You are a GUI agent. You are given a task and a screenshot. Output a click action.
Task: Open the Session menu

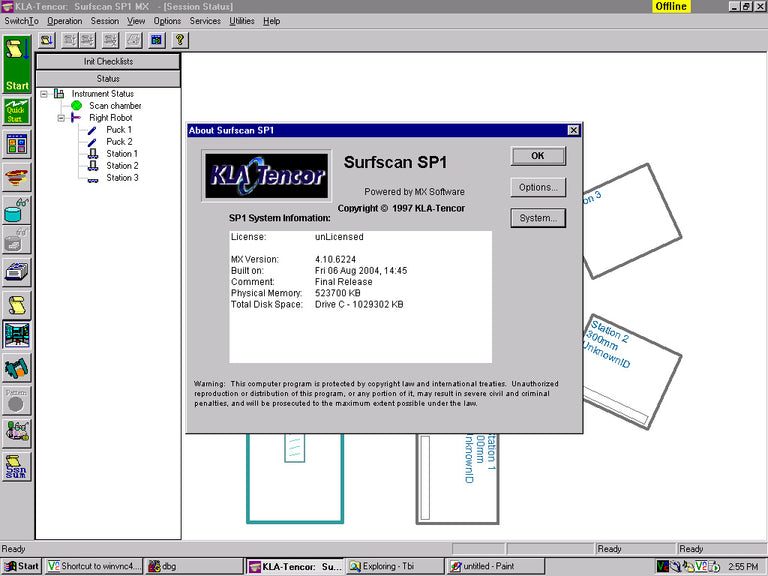point(105,21)
